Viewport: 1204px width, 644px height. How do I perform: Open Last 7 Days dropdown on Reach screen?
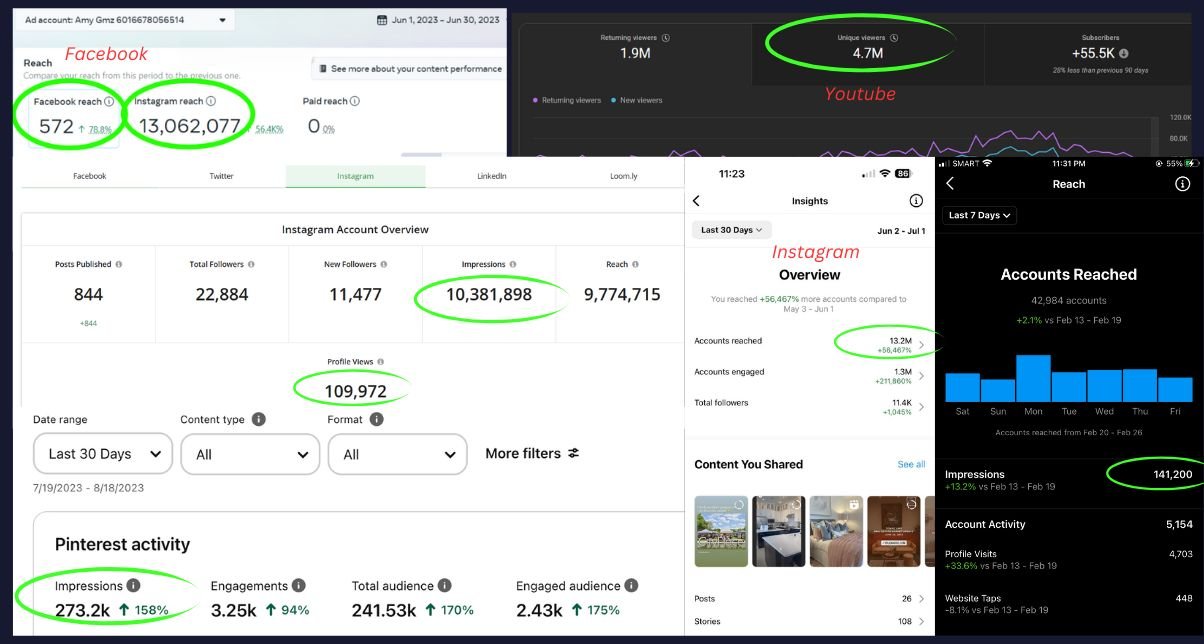(x=980, y=215)
